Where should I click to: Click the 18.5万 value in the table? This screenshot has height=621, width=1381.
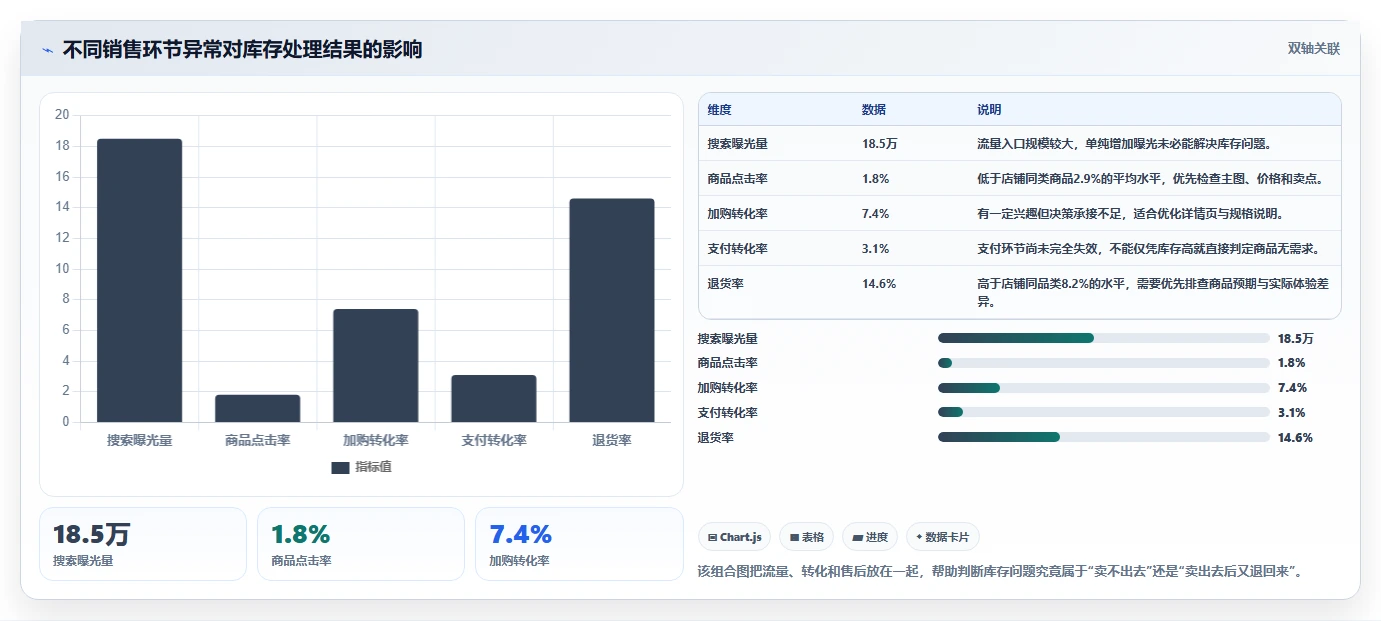[x=879, y=144]
